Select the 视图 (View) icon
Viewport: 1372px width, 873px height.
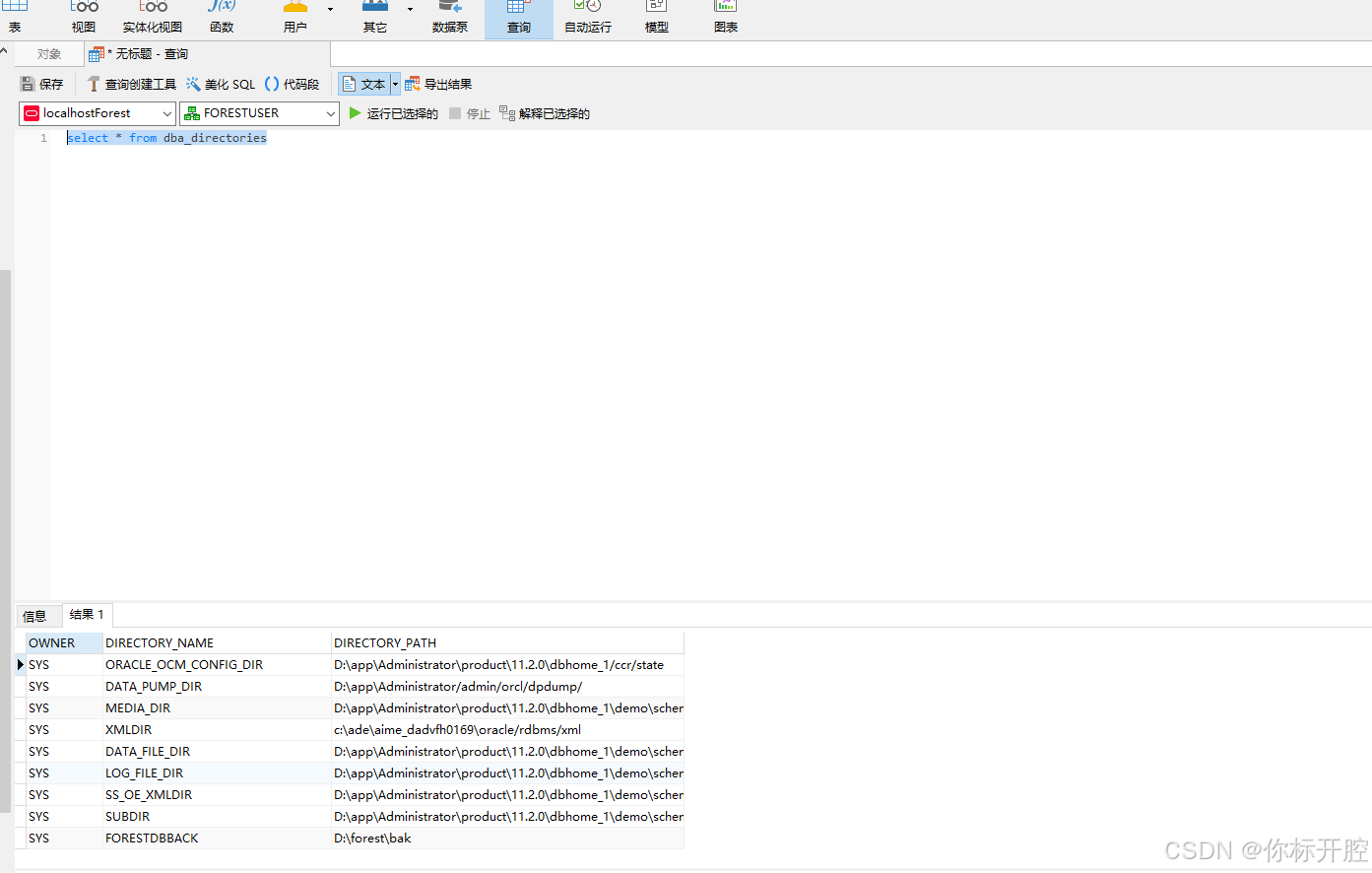point(83,17)
